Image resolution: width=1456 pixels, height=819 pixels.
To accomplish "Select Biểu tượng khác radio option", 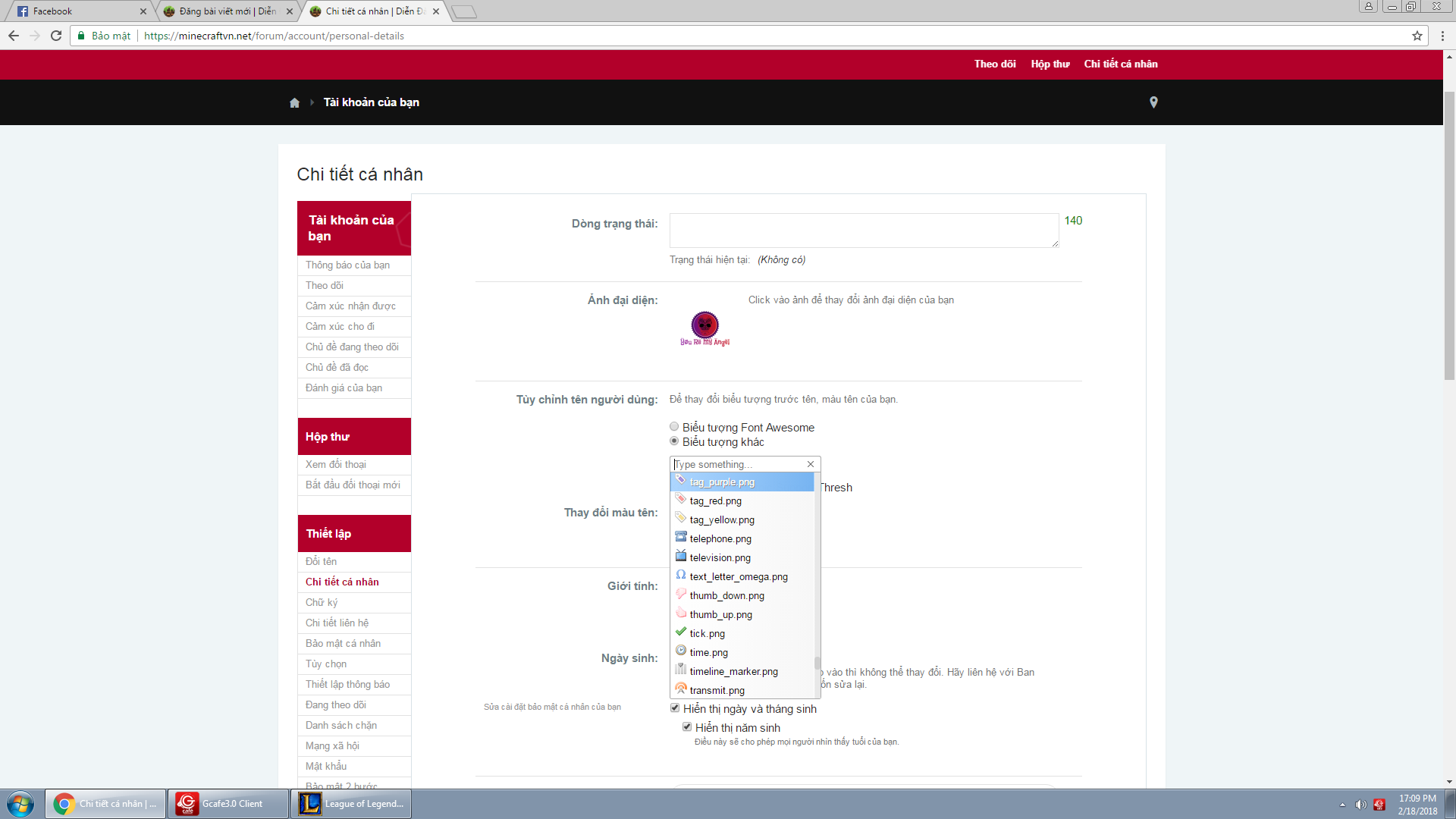I will pyautogui.click(x=674, y=441).
